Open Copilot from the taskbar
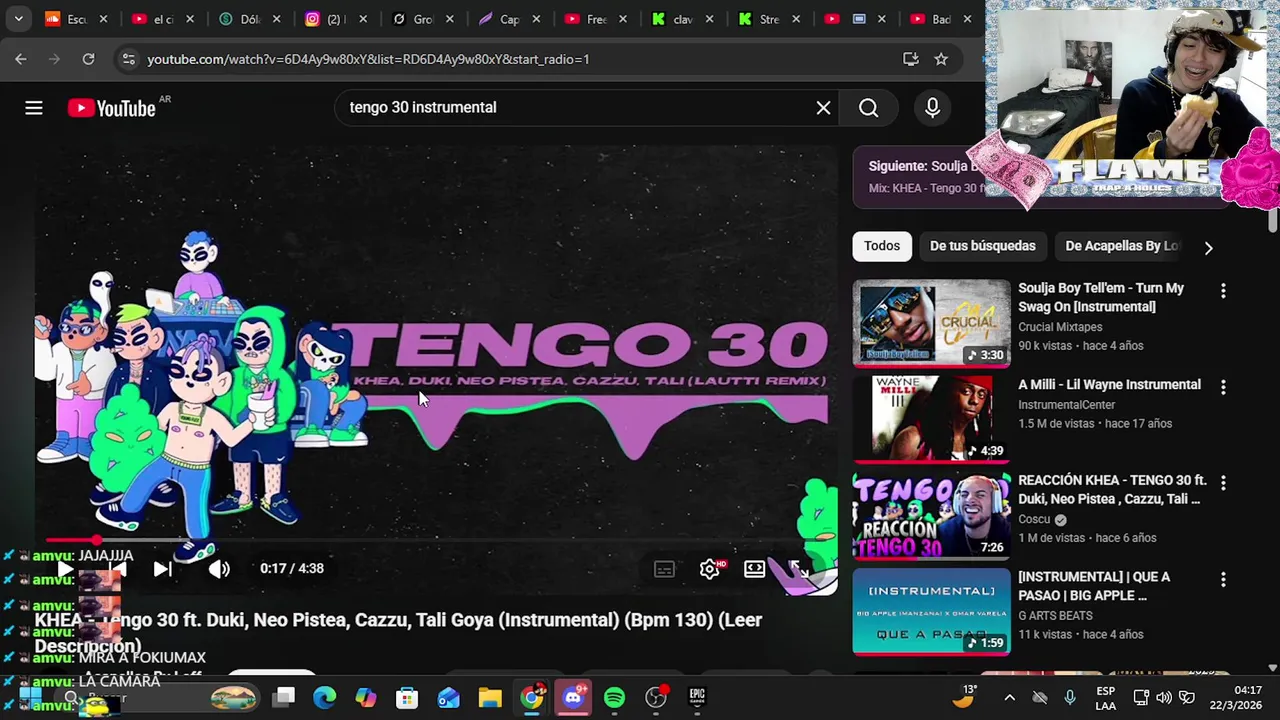1280x720 pixels. pyautogui.click(x=366, y=697)
